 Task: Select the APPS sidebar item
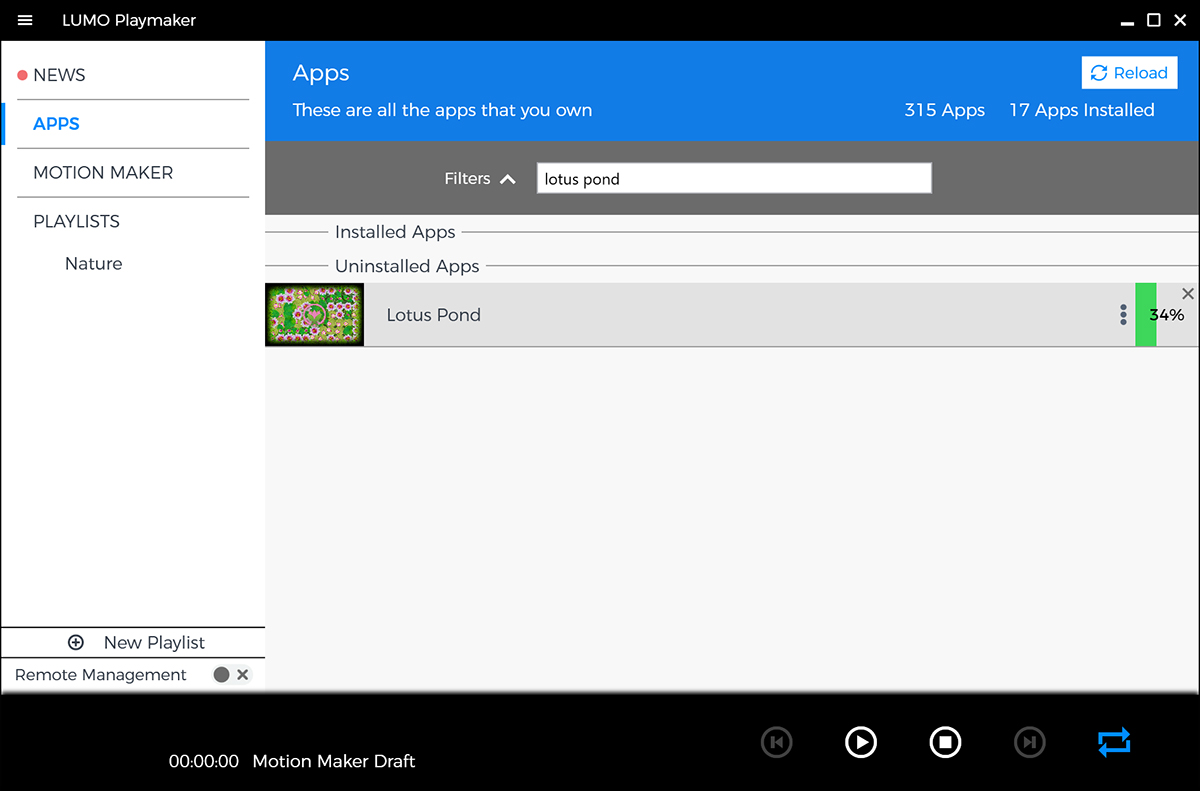coord(56,124)
